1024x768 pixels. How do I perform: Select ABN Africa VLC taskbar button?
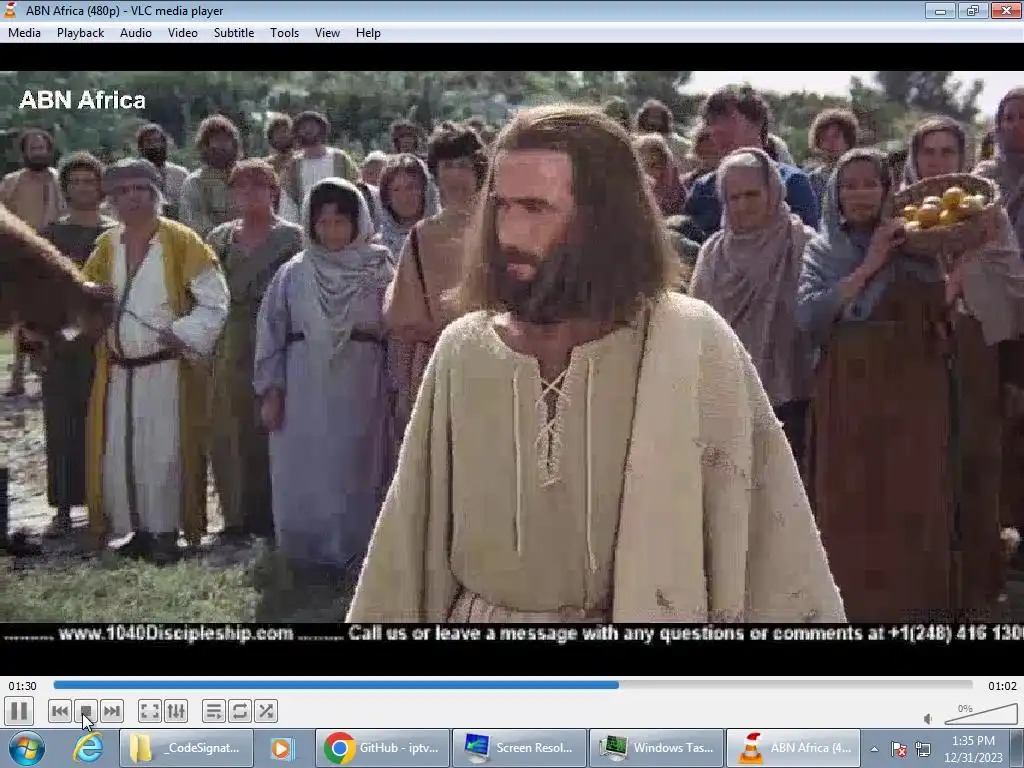click(794, 748)
